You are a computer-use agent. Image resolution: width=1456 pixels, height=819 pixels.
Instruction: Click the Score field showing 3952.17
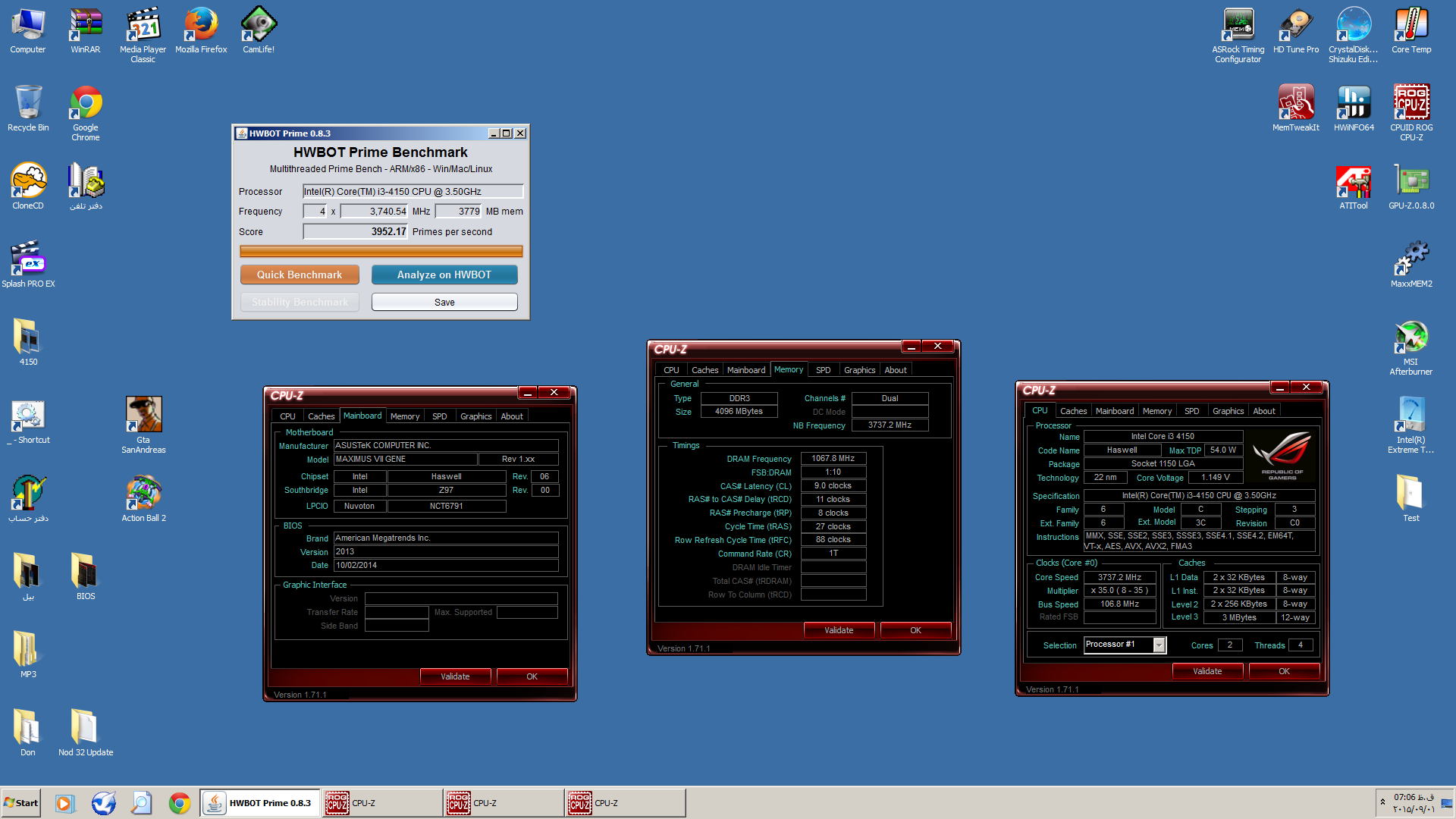[355, 231]
